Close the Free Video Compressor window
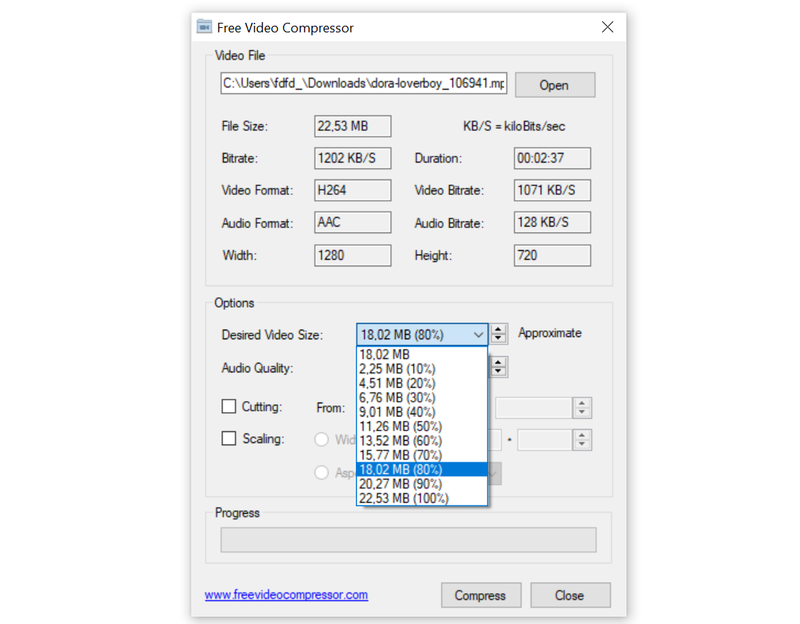 point(607,27)
